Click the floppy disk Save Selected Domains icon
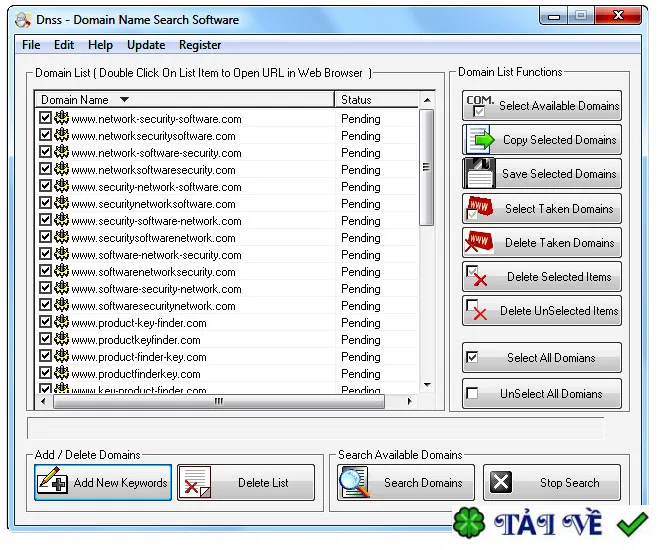660x550 pixels. coord(479,173)
